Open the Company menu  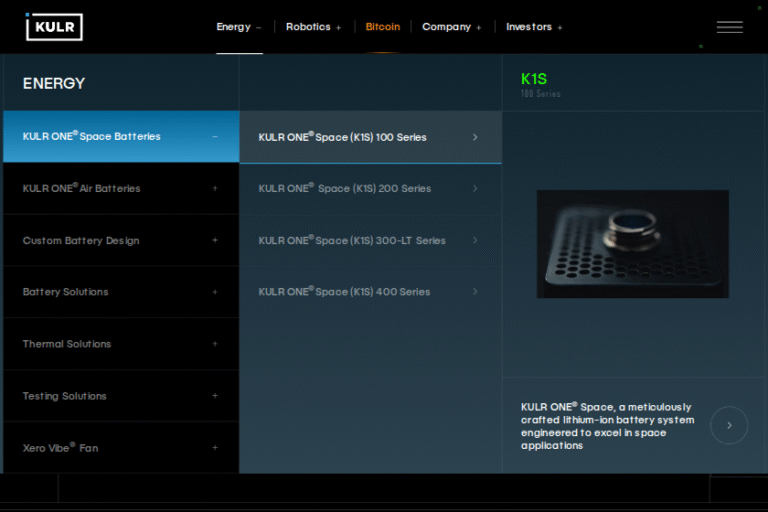[x=451, y=27]
